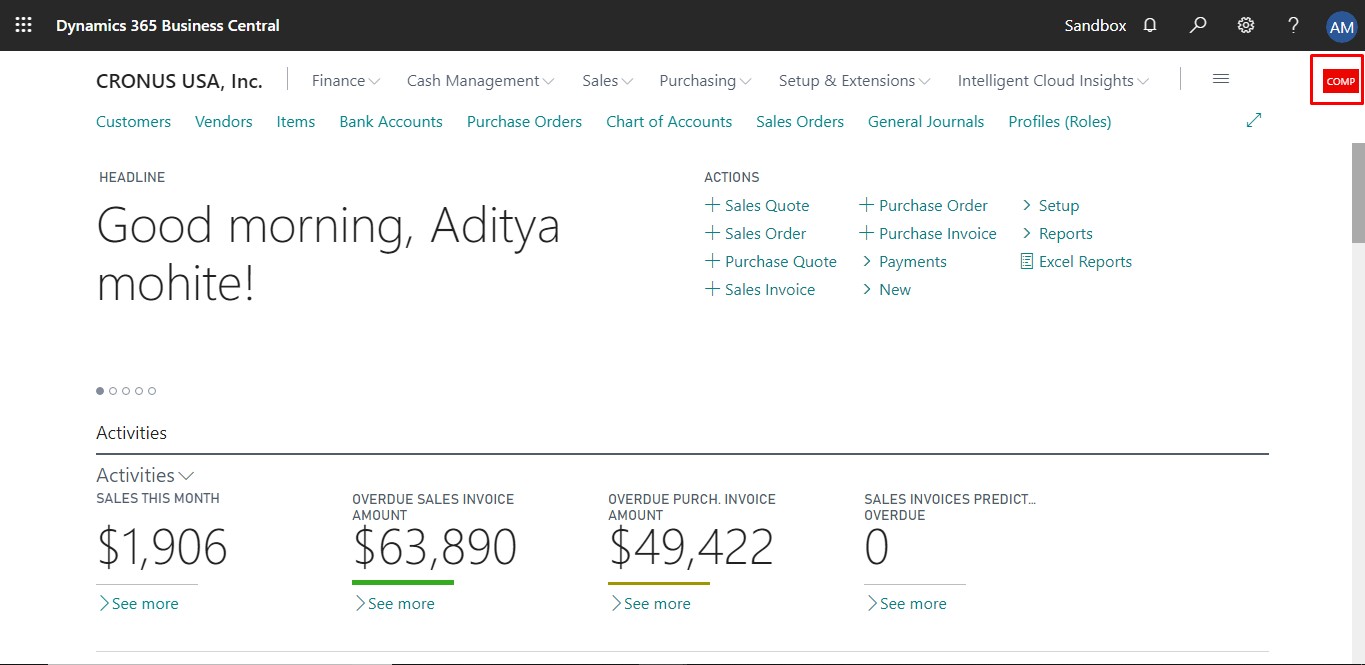Screen dimensions: 1365x665
Task: Open the Cash Management dropdown menu
Action: (x=480, y=81)
